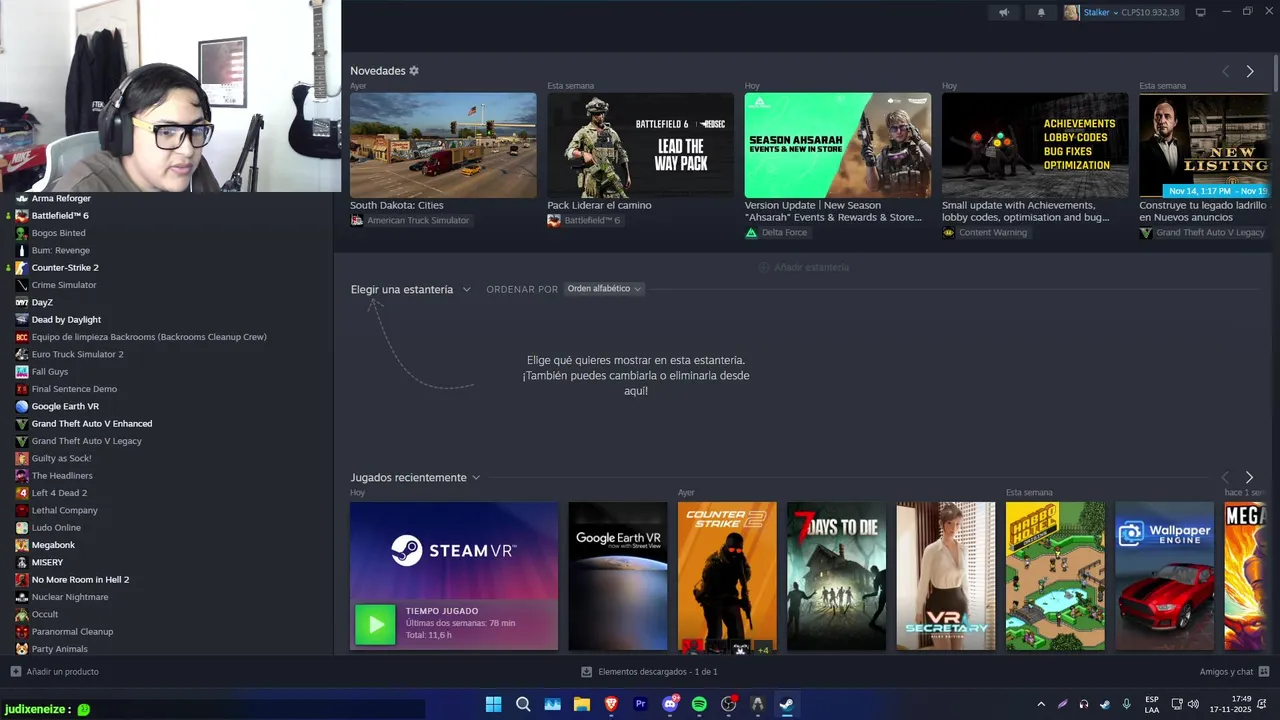Viewport: 1280px width, 720px height.
Task: Open Spotify from taskbar
Action: pos(699,704)
